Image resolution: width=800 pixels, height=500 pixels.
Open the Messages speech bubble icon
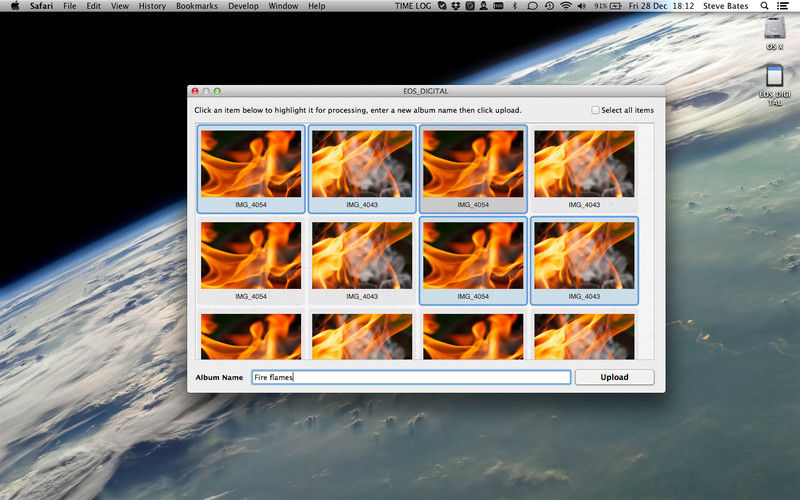coord(532,6)
